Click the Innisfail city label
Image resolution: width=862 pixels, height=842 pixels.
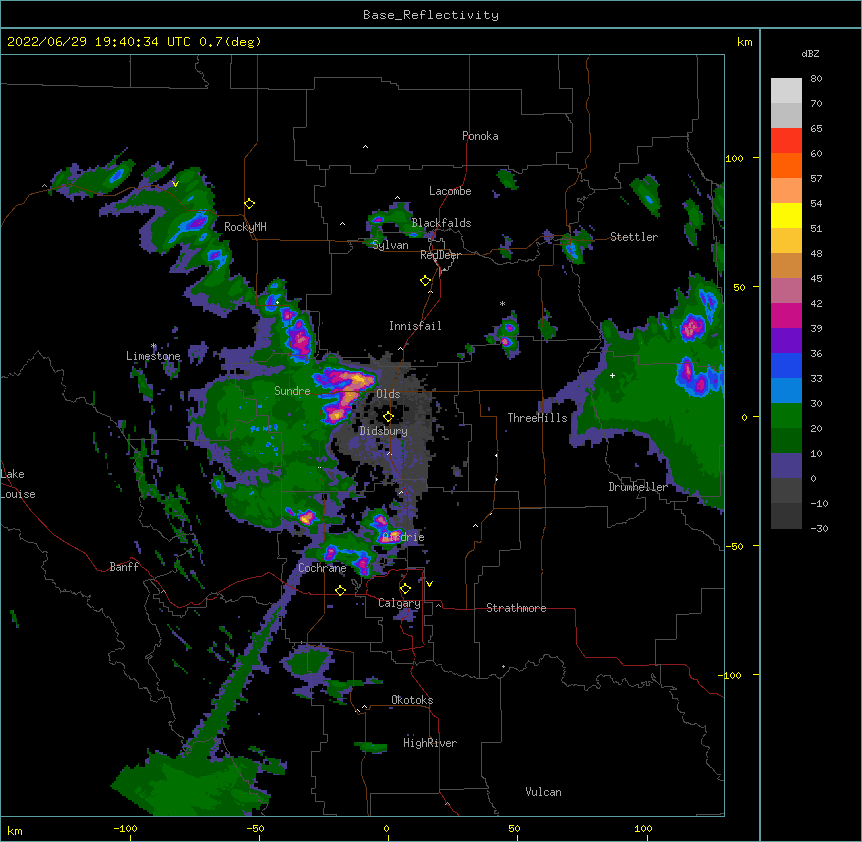415,326
